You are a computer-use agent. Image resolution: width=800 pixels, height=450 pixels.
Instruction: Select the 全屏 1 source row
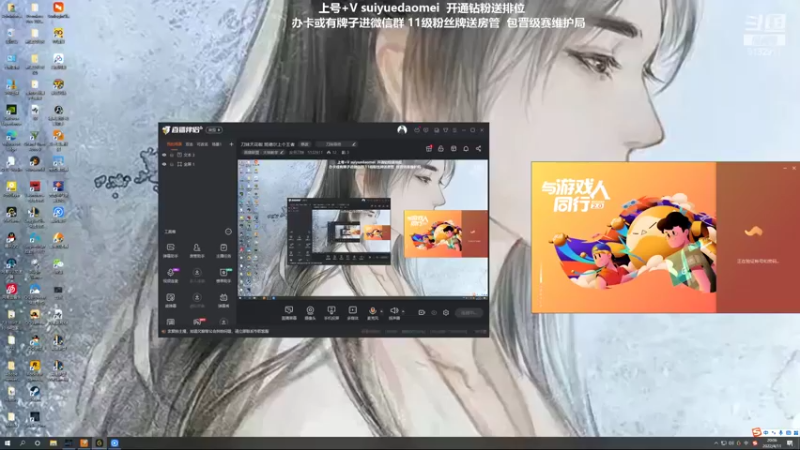(x=197, y=164)
